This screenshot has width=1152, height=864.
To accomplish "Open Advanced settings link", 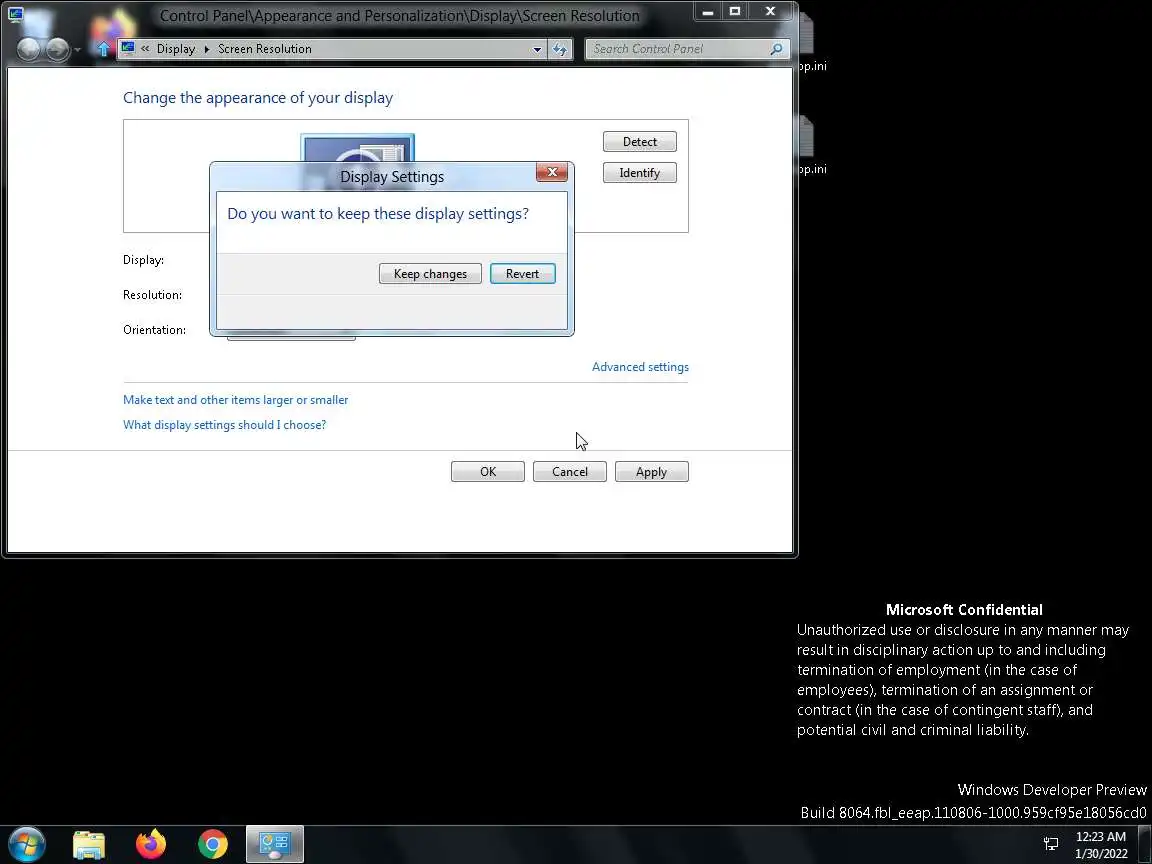I will [640, 367].
